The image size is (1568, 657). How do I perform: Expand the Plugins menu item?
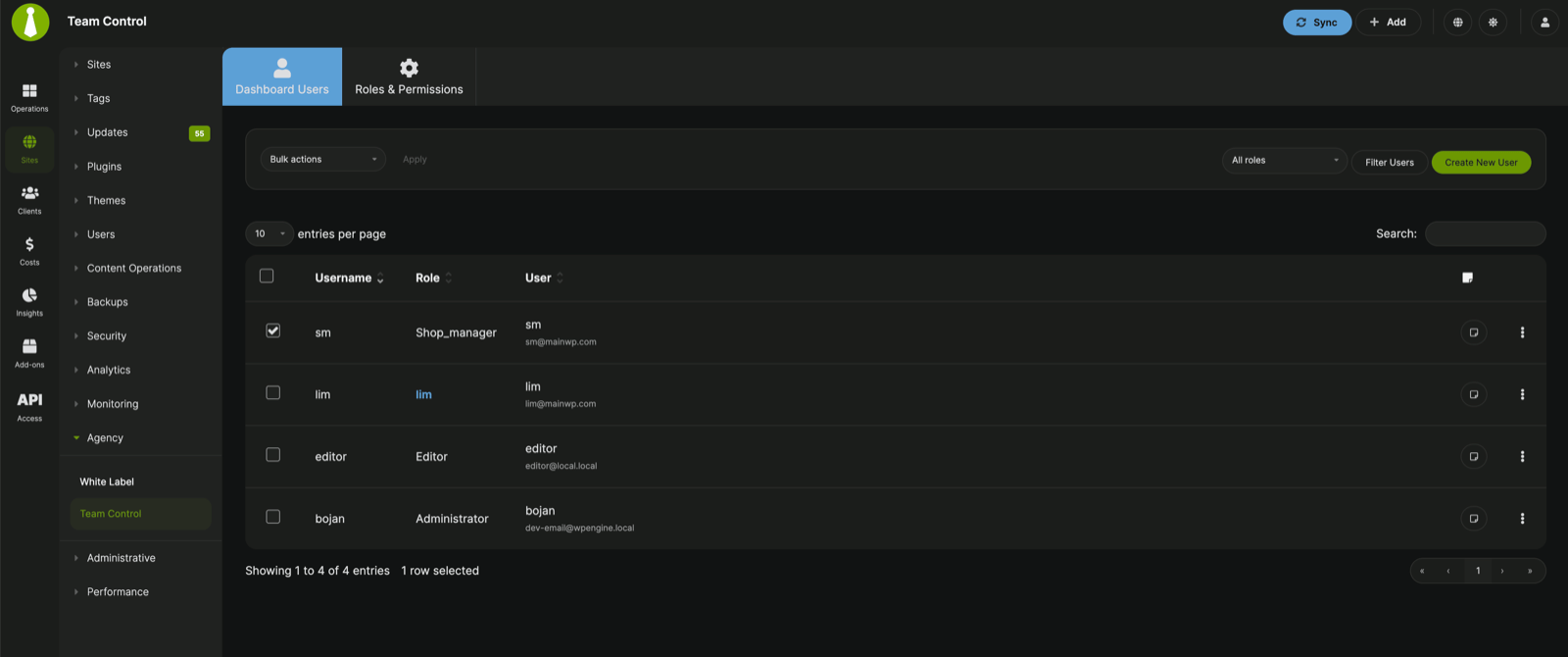click(140, 167)
